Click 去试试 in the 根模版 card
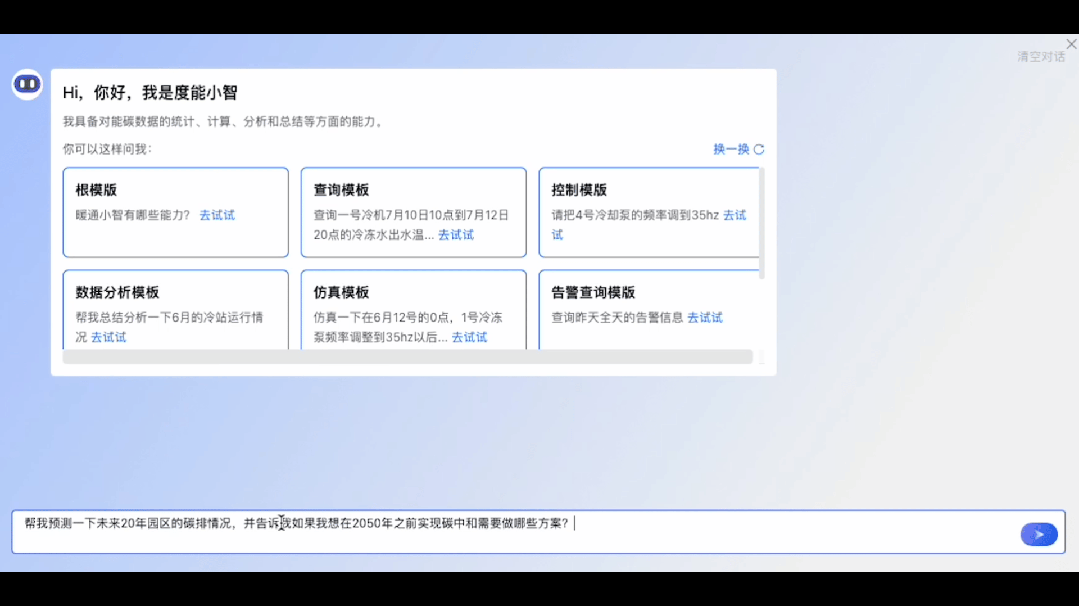1079x606 pixels. point(217,215)
